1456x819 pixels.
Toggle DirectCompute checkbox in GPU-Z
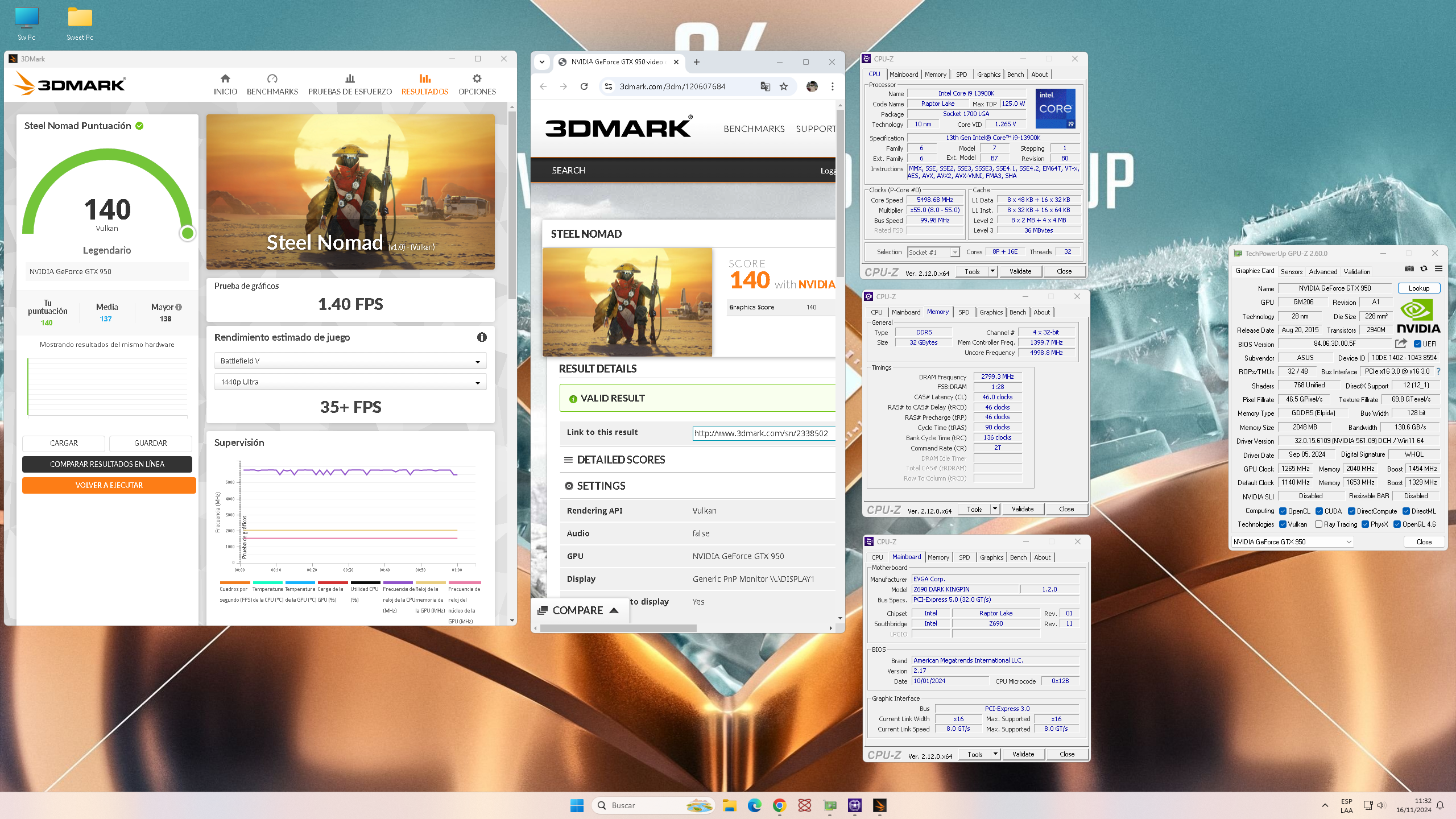pos(1352,511)
